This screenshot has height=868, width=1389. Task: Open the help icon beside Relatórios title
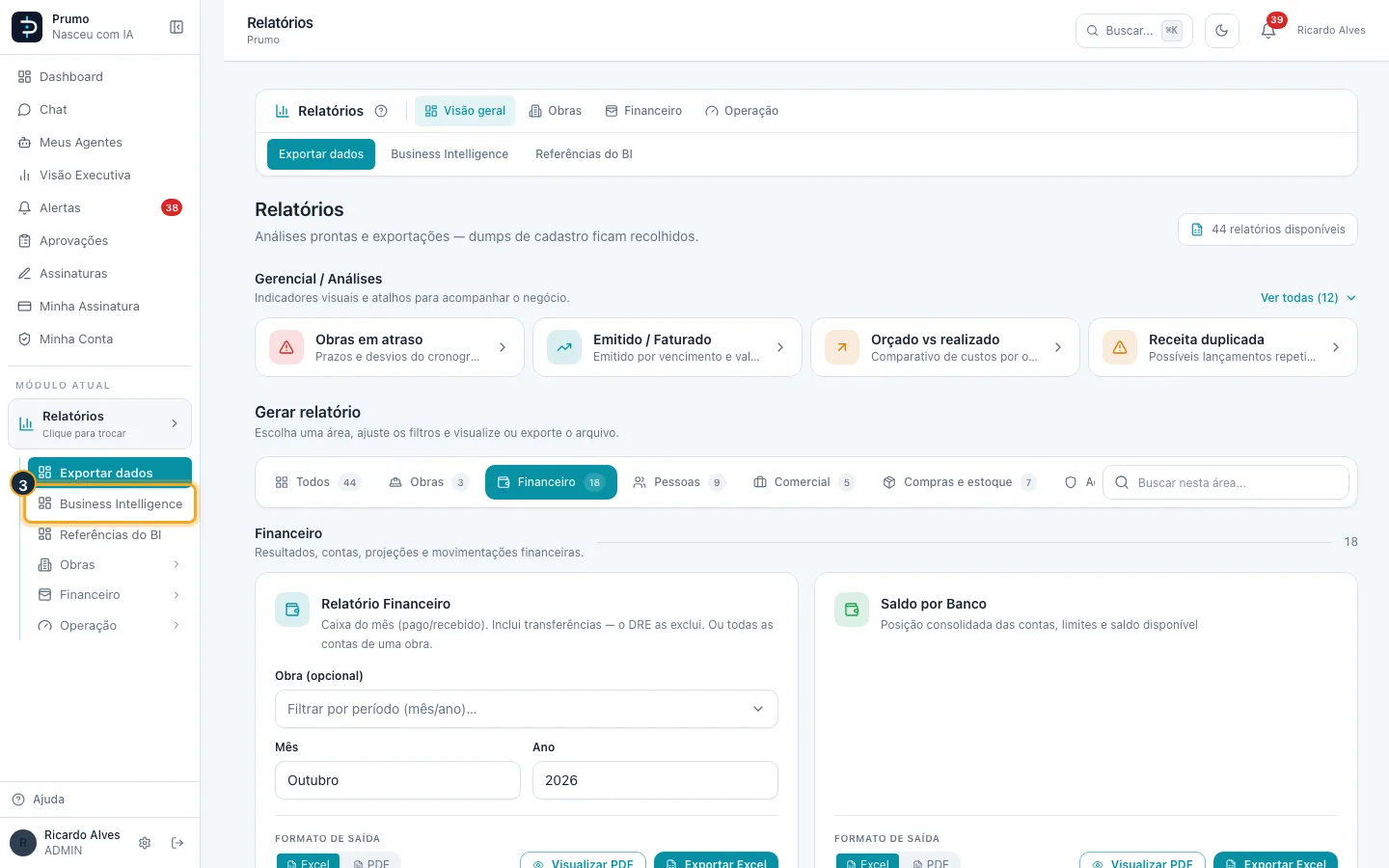pyautogui.click(x=381, y=111)
